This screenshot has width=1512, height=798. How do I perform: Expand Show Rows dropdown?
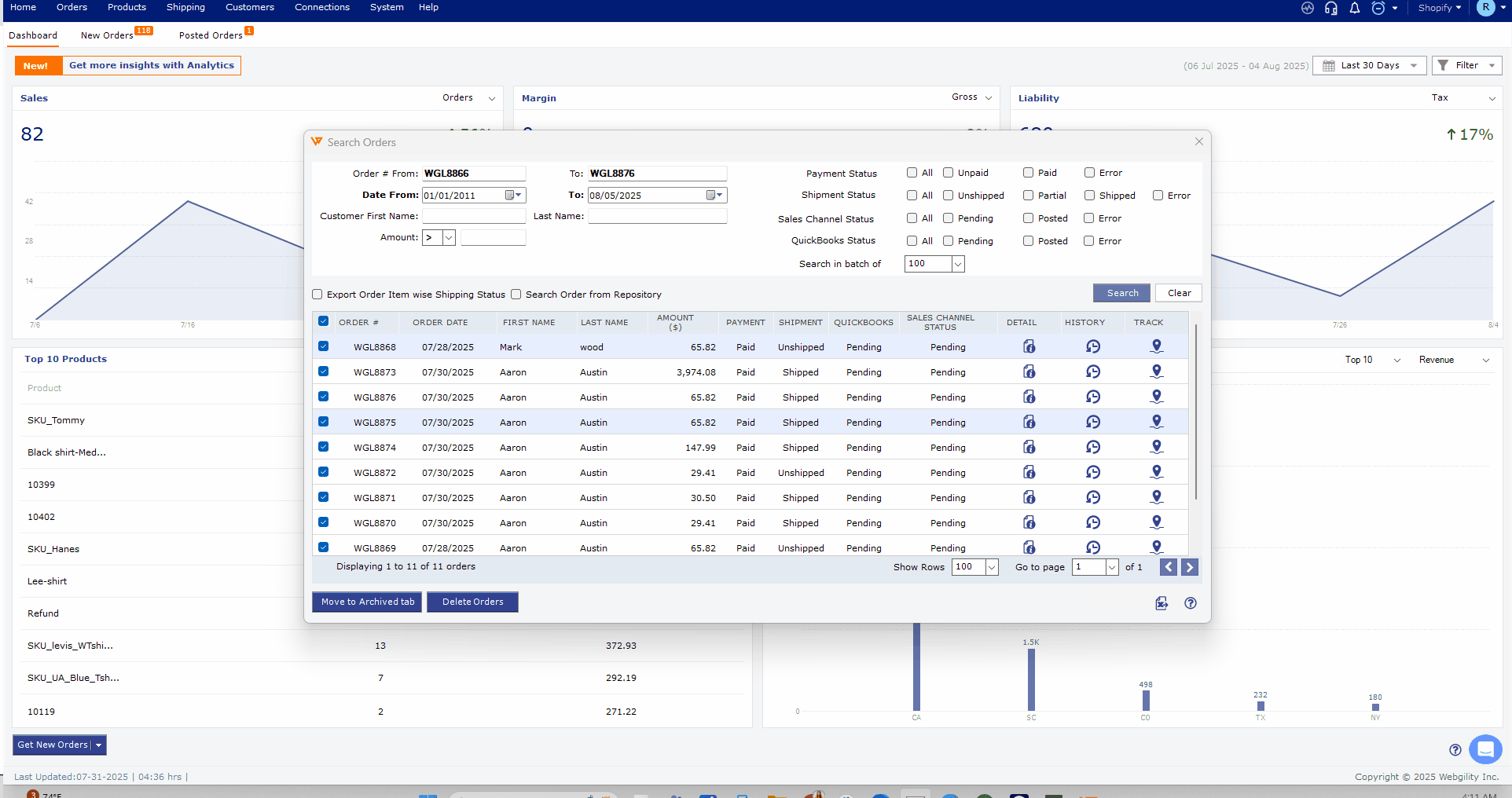(x=992, y=567)
